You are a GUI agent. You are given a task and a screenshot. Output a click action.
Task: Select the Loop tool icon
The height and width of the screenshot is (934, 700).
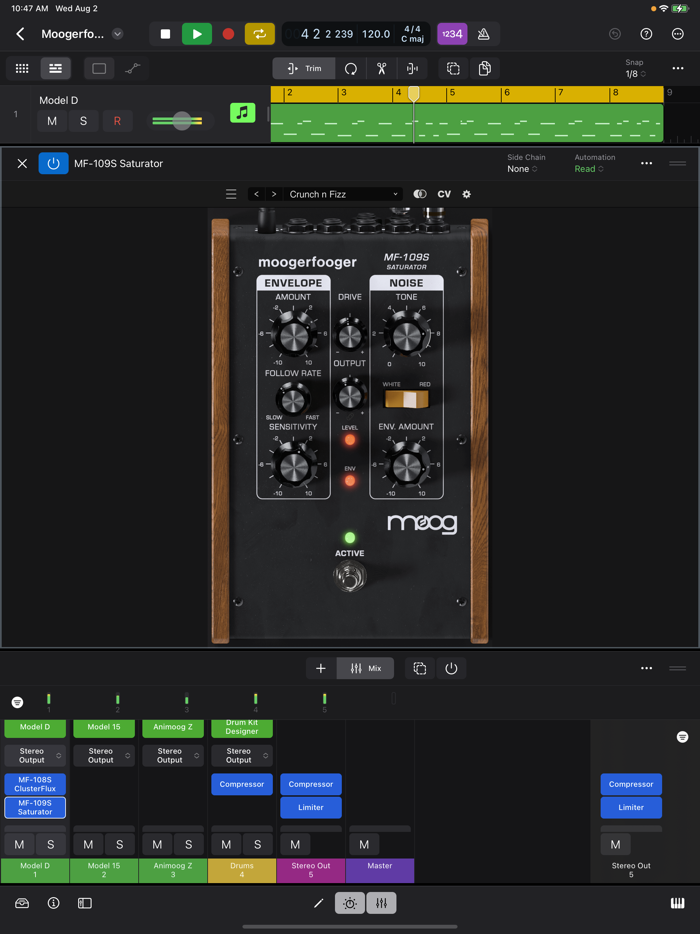tap(351, 69)
